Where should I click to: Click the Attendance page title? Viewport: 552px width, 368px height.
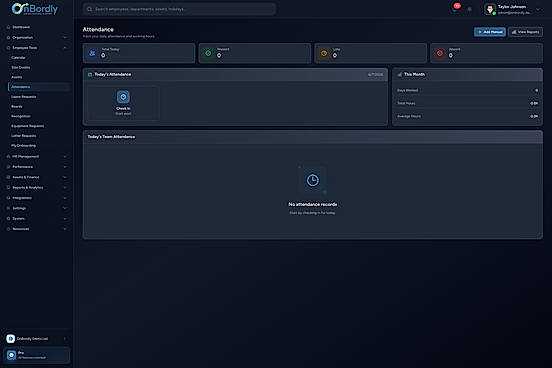click(x=98, y=30)
